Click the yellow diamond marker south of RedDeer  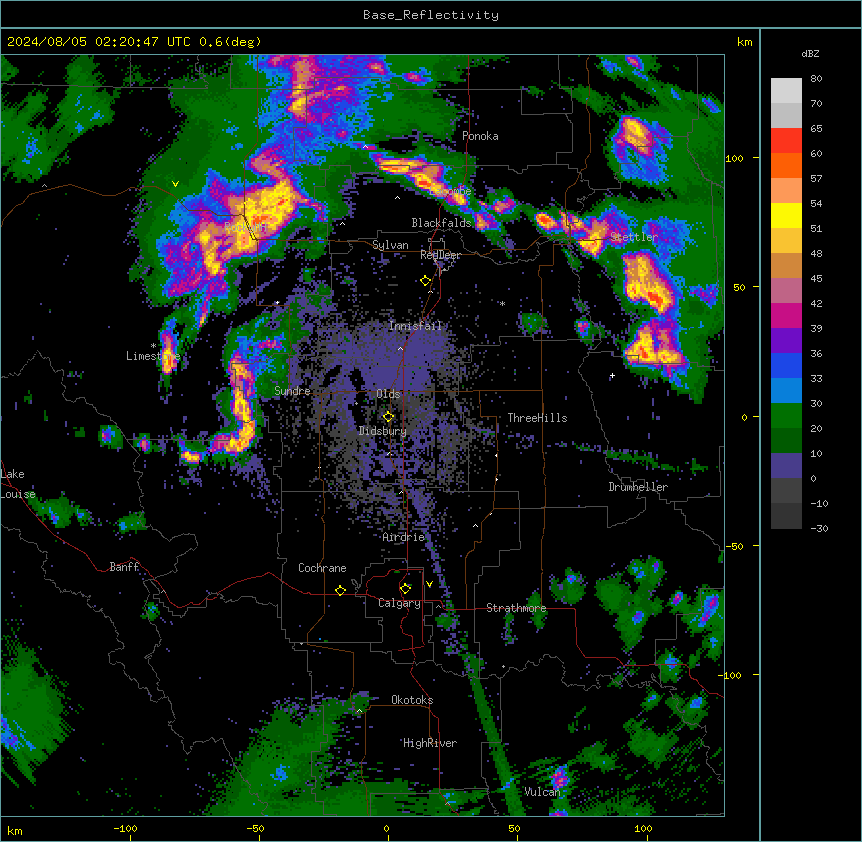pos(425,281)
